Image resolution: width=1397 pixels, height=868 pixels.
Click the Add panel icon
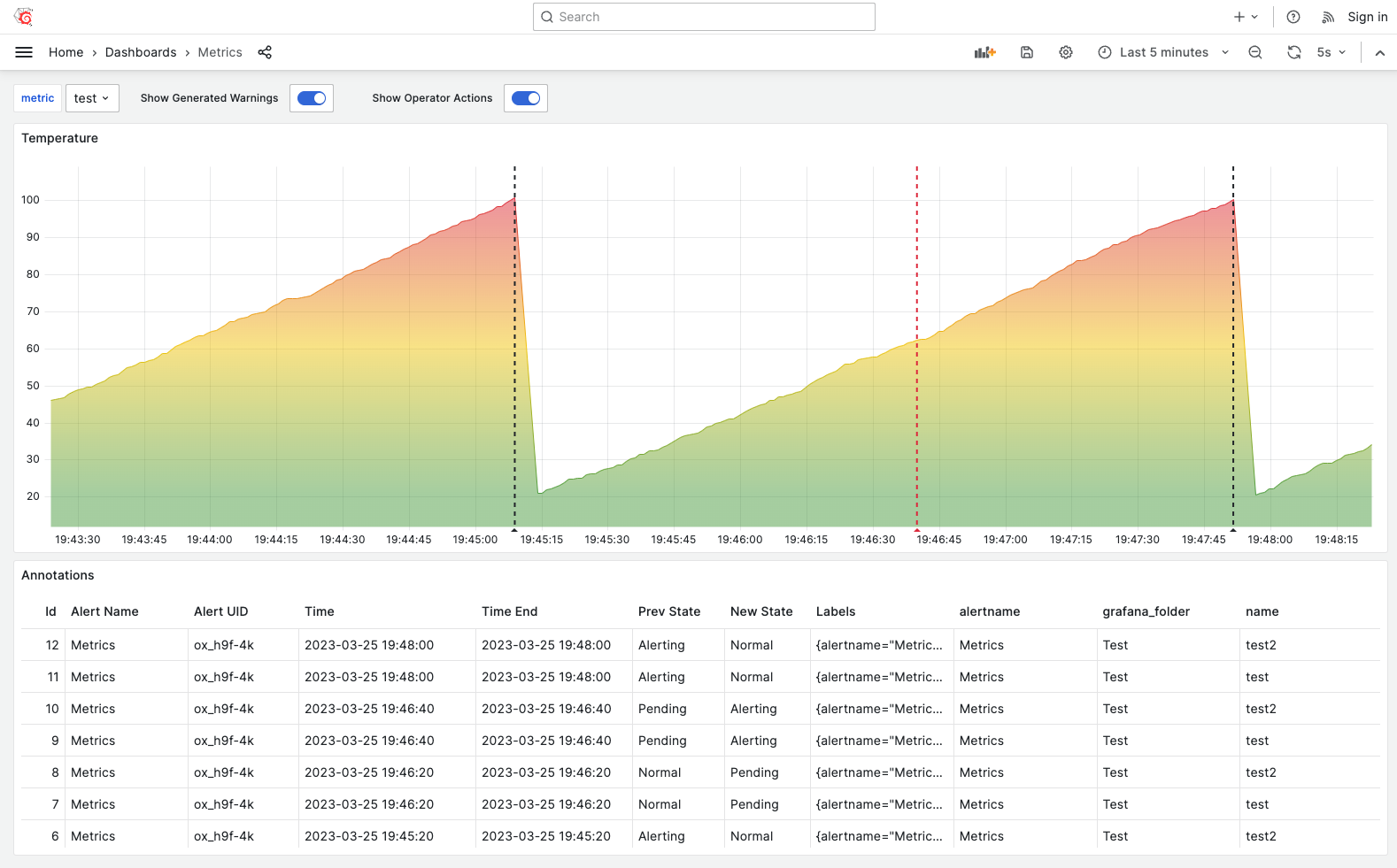[x=984, y=52]
